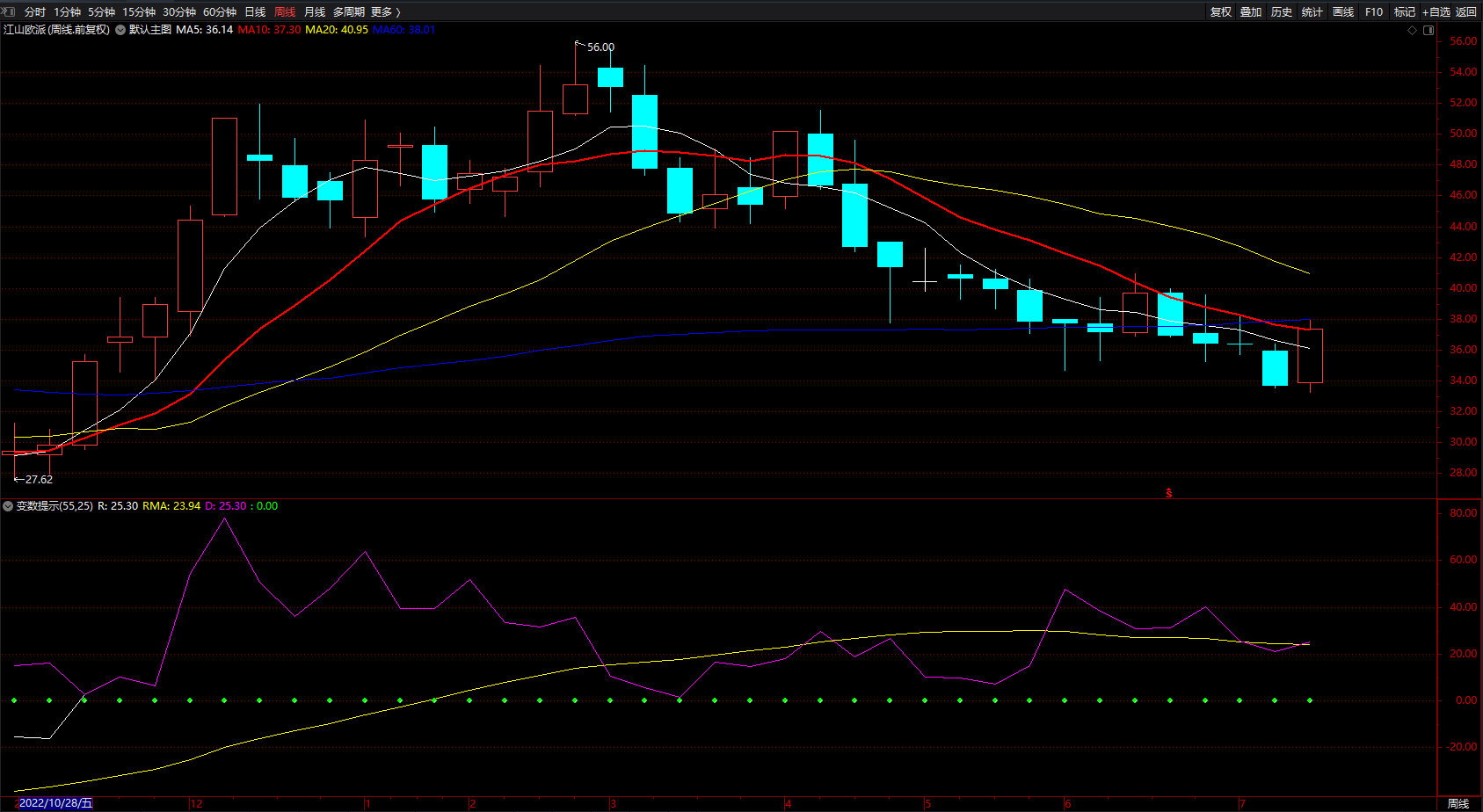This screenshot has width=1483, height=812.
Task: Switch to 分时 intraday view
Action: [x=35, y=11]
